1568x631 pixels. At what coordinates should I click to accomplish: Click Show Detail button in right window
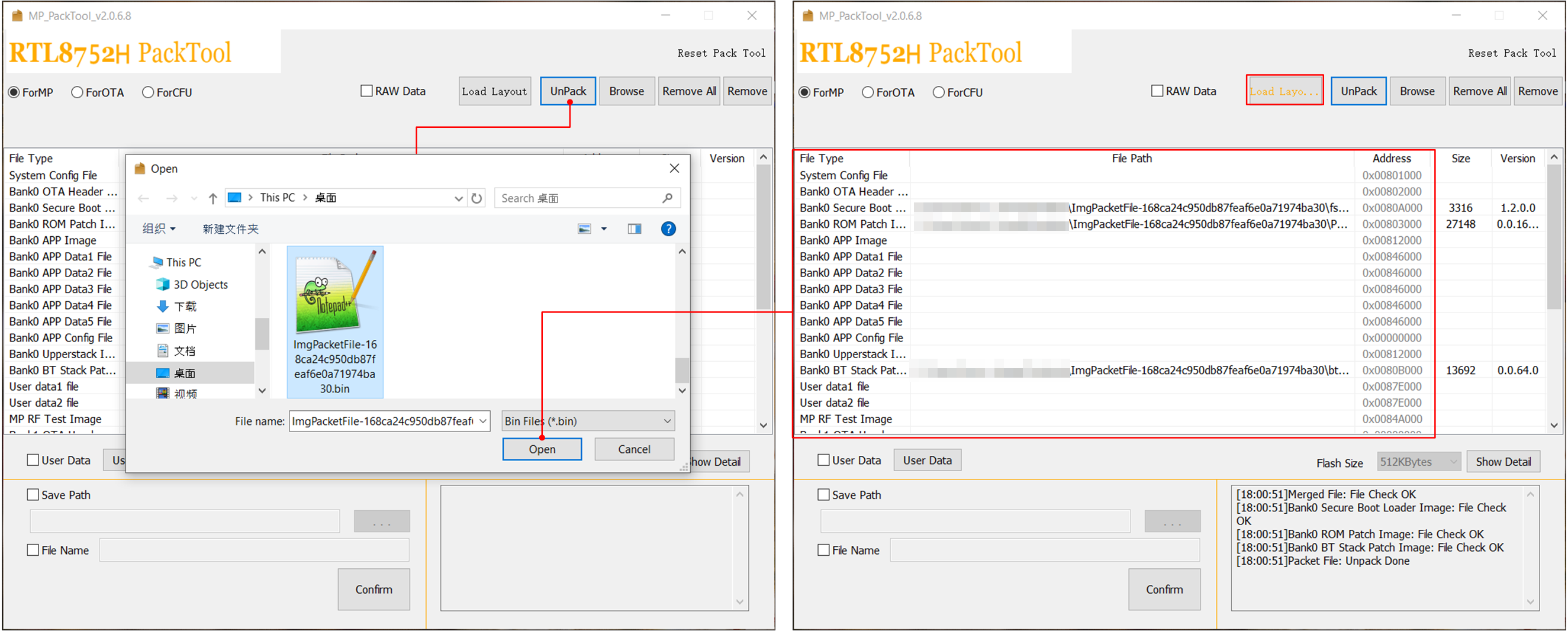click(x=1502, y=462)
